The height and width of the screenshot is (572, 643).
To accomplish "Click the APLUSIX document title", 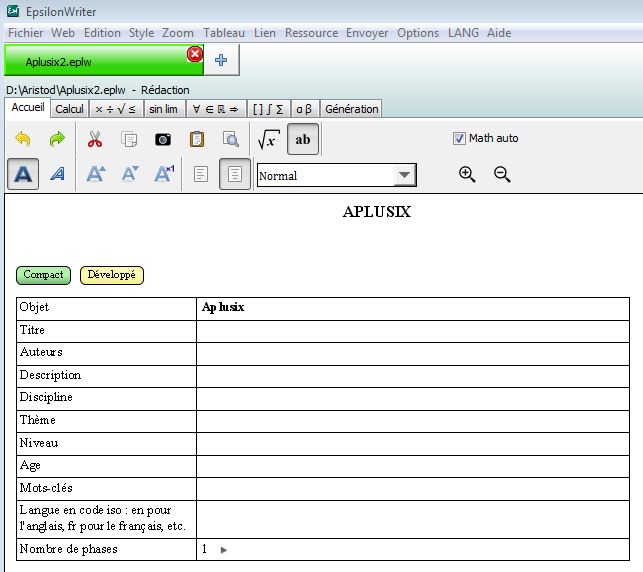I will point(376,212).
